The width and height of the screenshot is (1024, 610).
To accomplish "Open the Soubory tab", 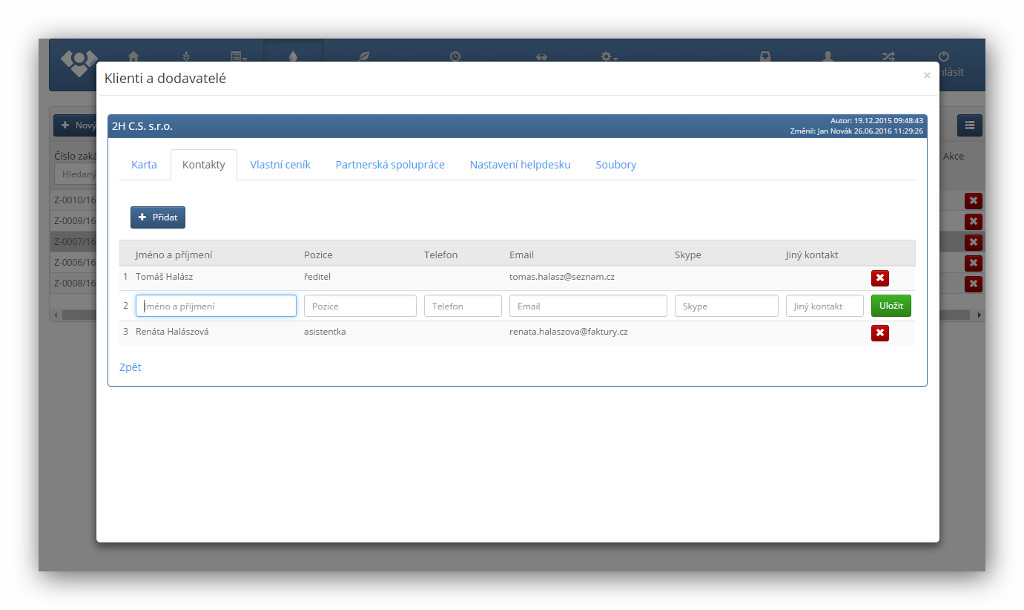I will point(616,165).
